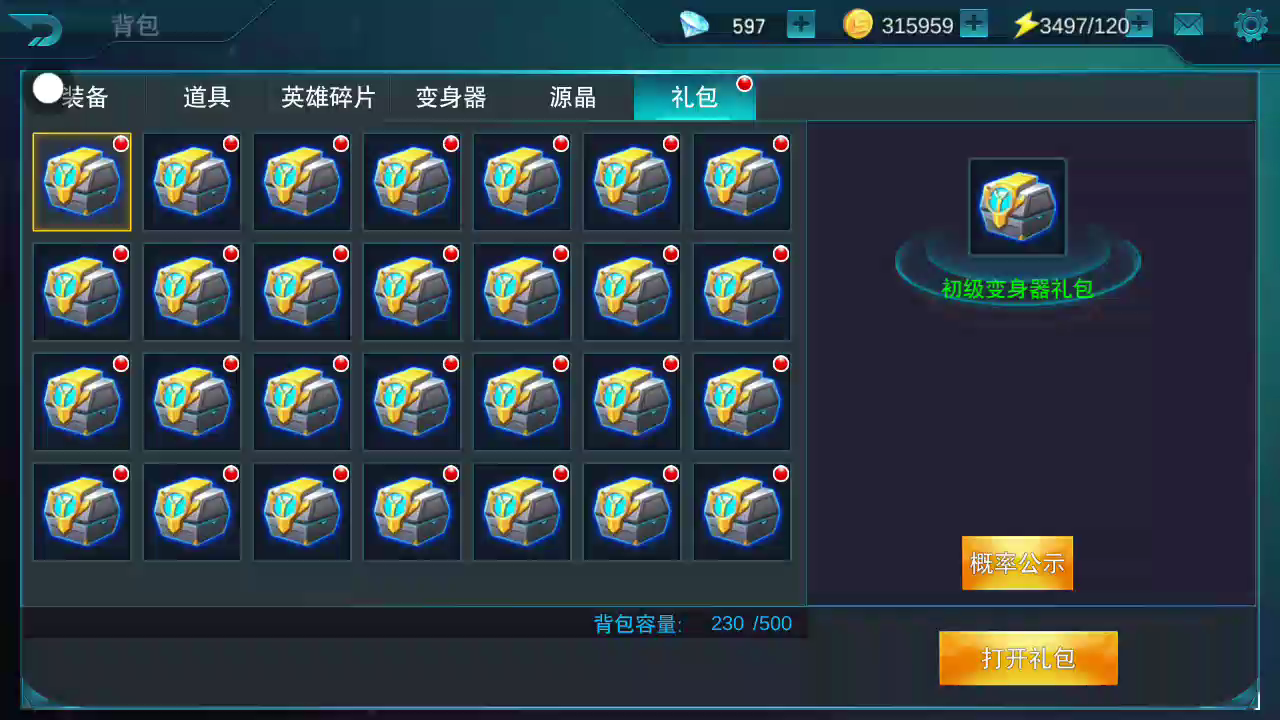Screen dimensions: 1280x720
Task: Select the last gift chest in bottom row
Action: click(742, 512)
